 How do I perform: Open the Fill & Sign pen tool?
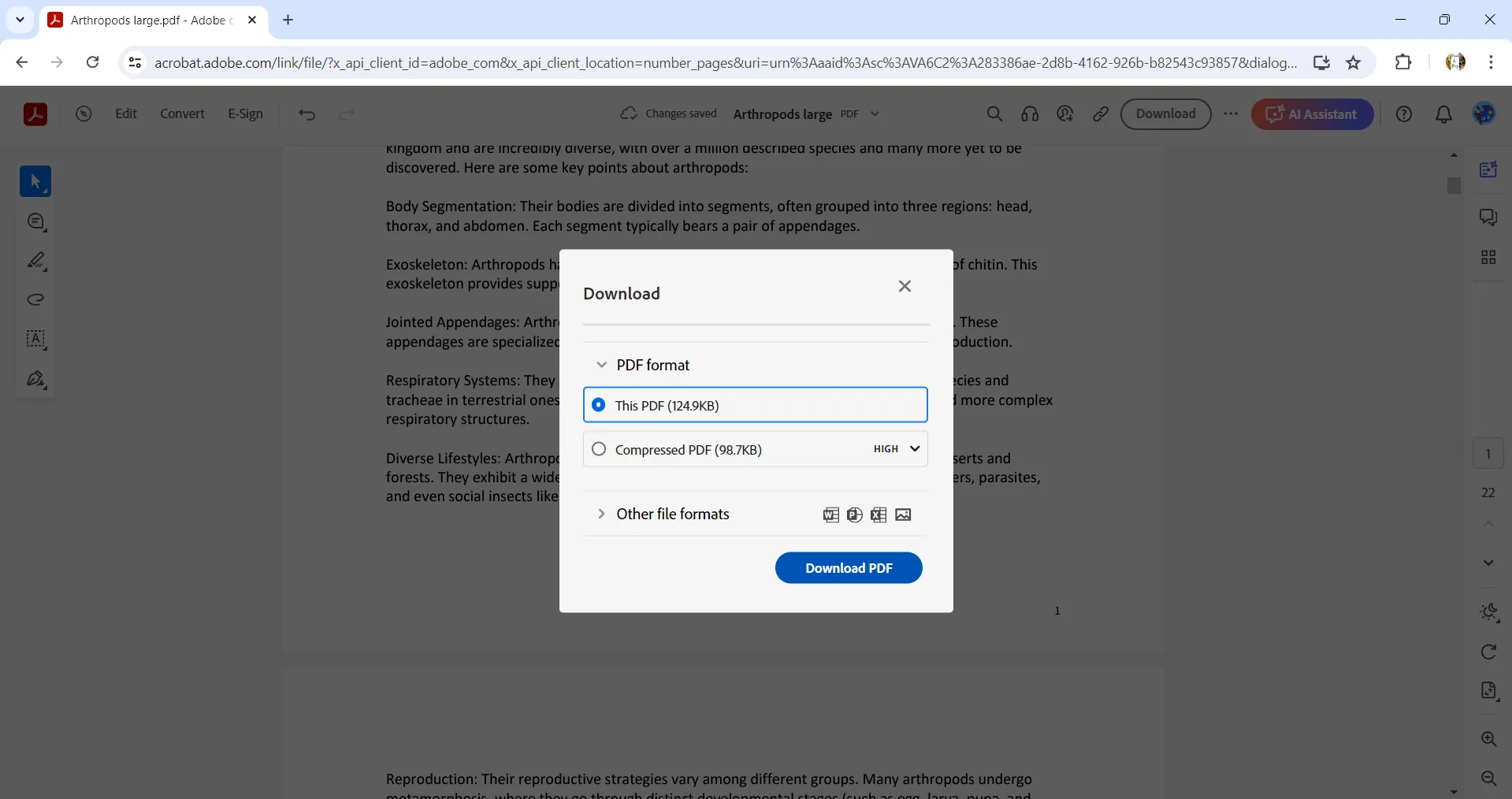pos(35,380)
